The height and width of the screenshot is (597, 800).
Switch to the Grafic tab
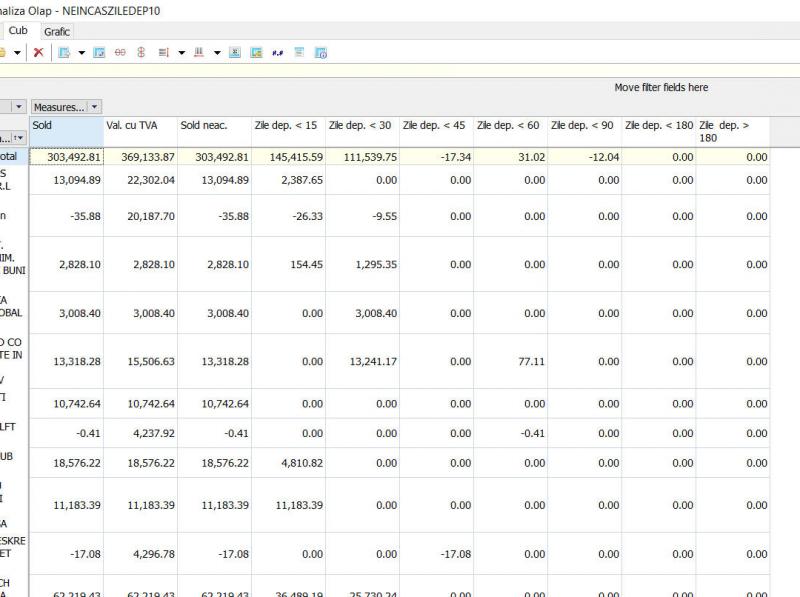pyautogui.click(x=57, y=32)
